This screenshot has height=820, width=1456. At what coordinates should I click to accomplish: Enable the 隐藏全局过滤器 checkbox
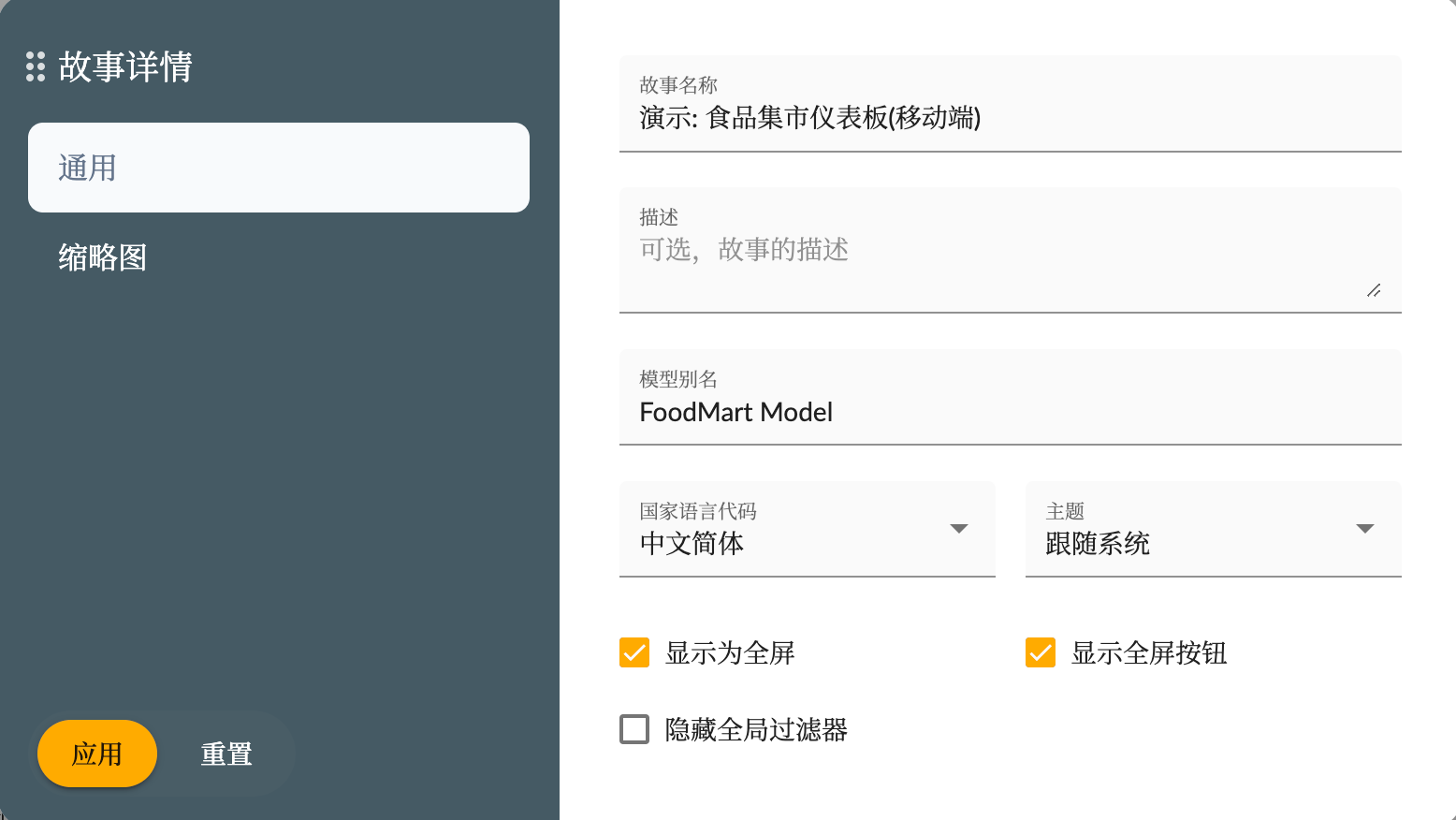click(x=633, y=729)
